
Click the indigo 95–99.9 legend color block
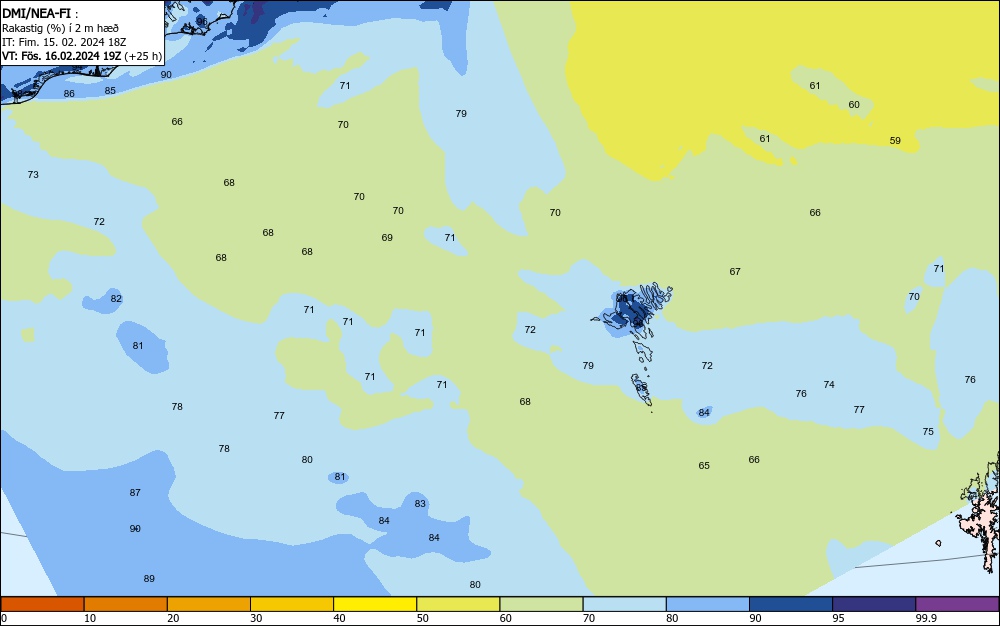pyautogui.click(x=874, y=604)
